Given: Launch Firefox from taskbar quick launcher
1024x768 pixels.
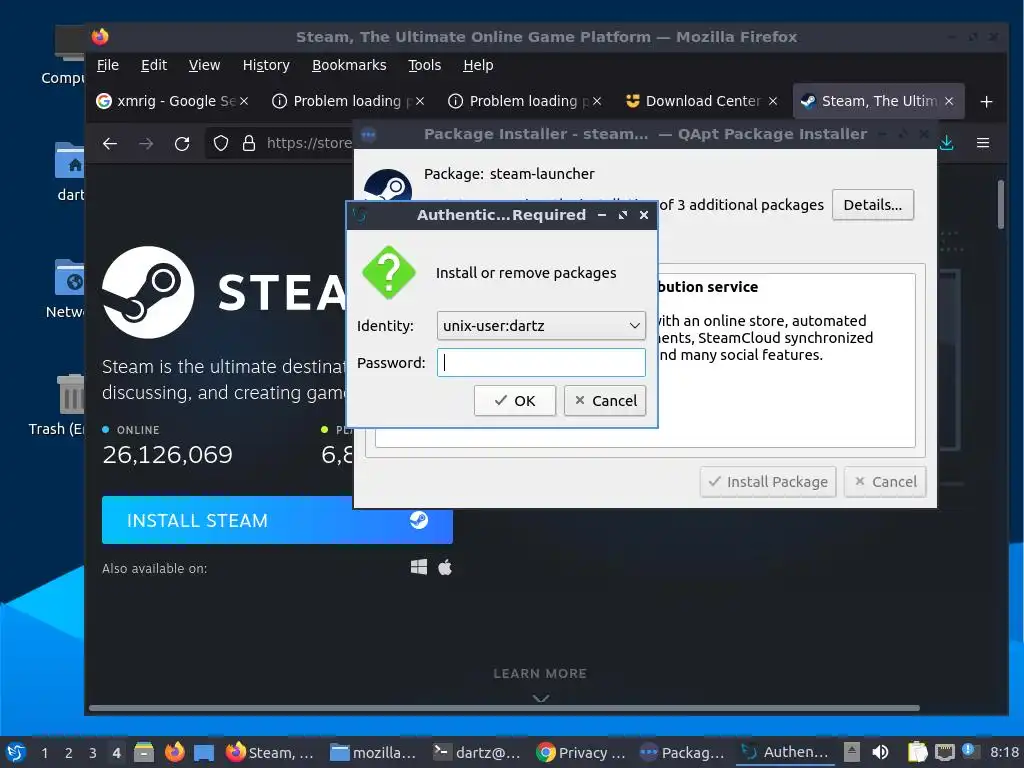Looking at the screenshot, I should (174, 752).
